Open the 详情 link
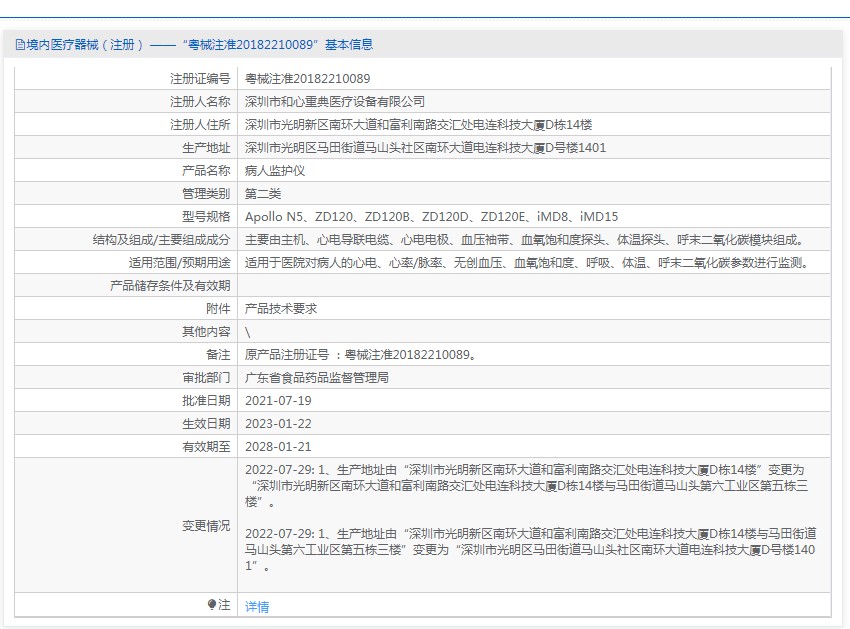 (x=257, y=606)
